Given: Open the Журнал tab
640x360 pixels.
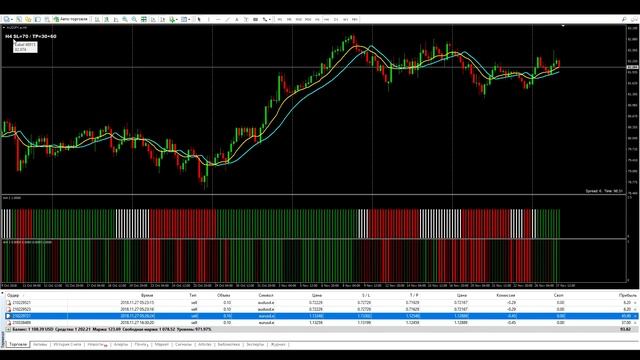Looking at the screenshot, I should pos(278,344).
